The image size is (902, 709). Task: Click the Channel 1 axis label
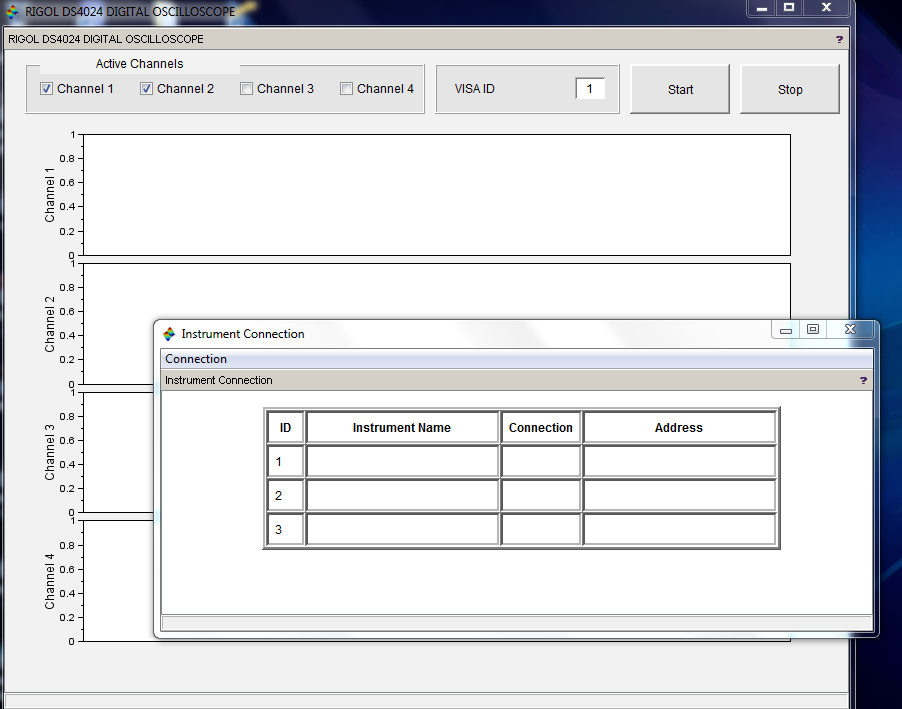49,195
